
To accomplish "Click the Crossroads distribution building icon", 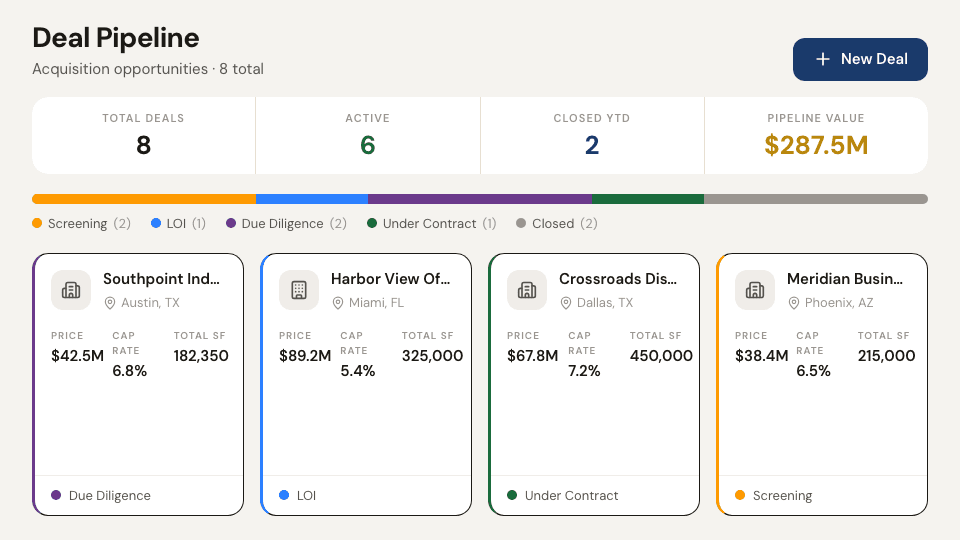I will 527,290.
